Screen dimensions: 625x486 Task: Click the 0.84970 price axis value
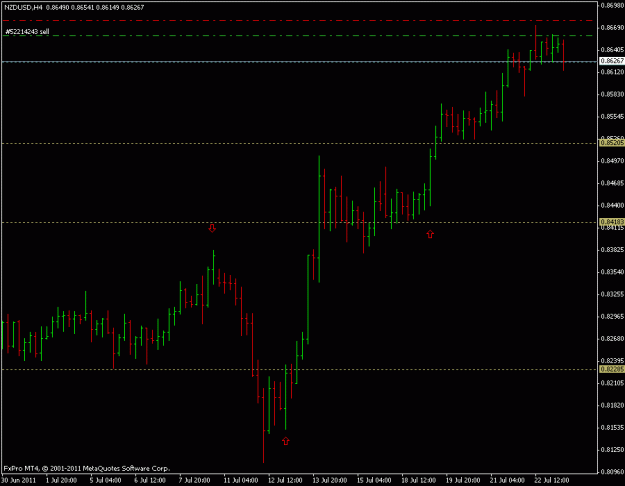[x=612, y=161]
